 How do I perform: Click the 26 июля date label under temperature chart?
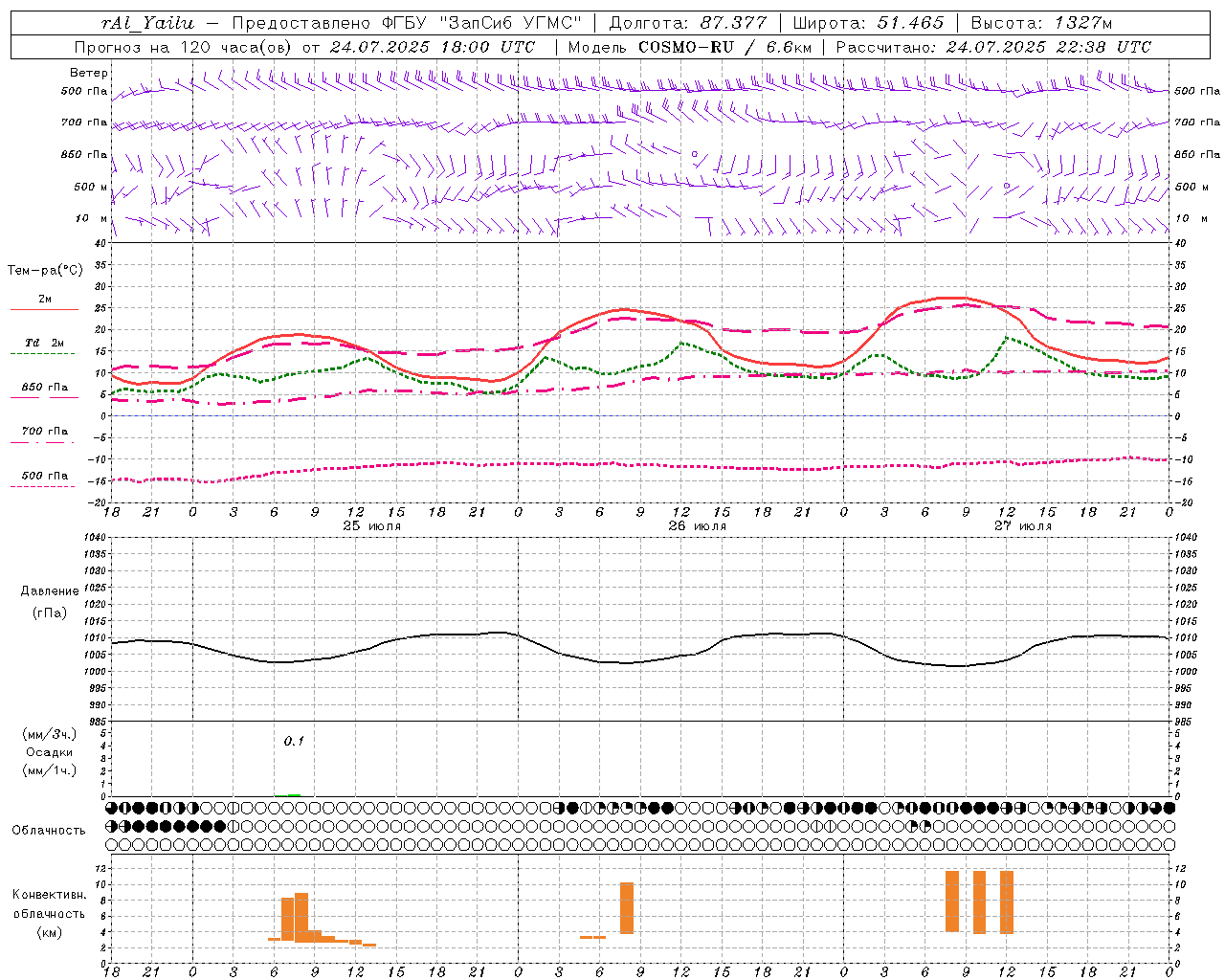(x=697, y=526)
